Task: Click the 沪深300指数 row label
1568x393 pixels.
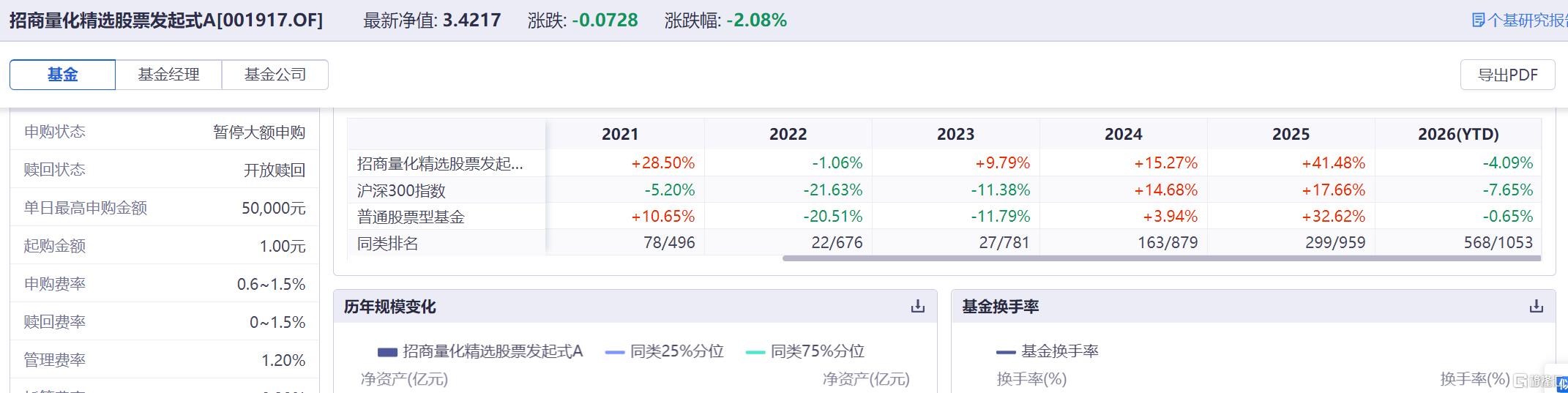Action: (401, 190)
